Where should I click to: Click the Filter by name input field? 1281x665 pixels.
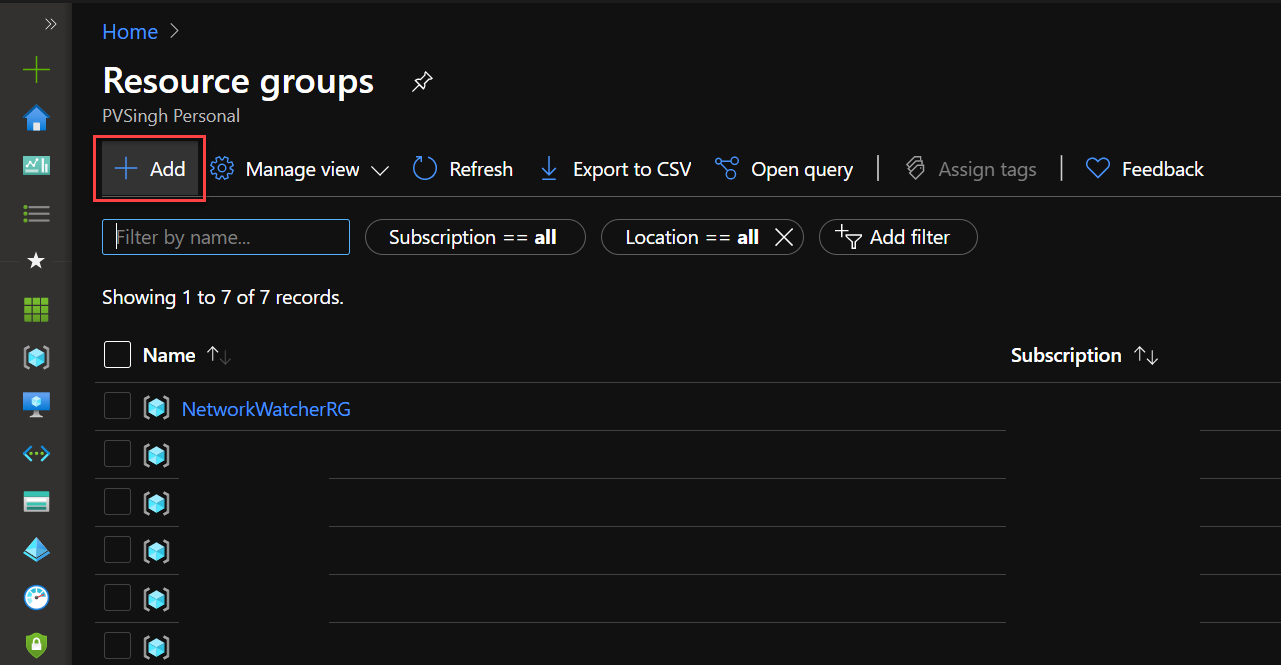click(x=226, y=238)
